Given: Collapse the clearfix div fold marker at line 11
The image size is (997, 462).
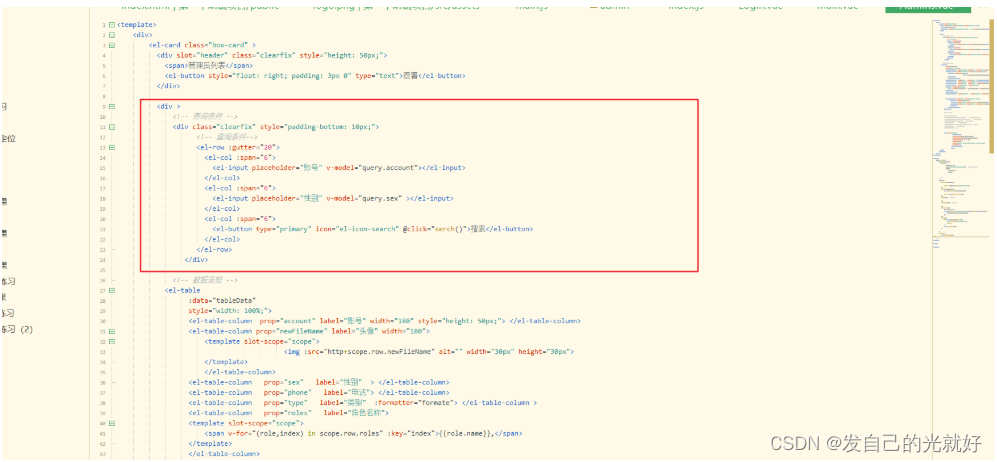Looking at the screenshot, I should tap(112, 127).
